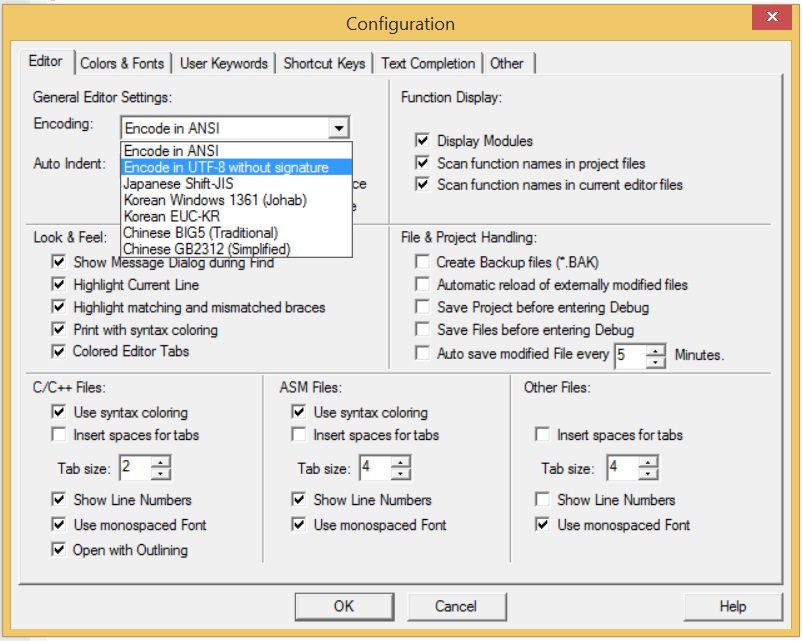Select the Editor tab
802x641 pixels.
click(x=46, y=61)
